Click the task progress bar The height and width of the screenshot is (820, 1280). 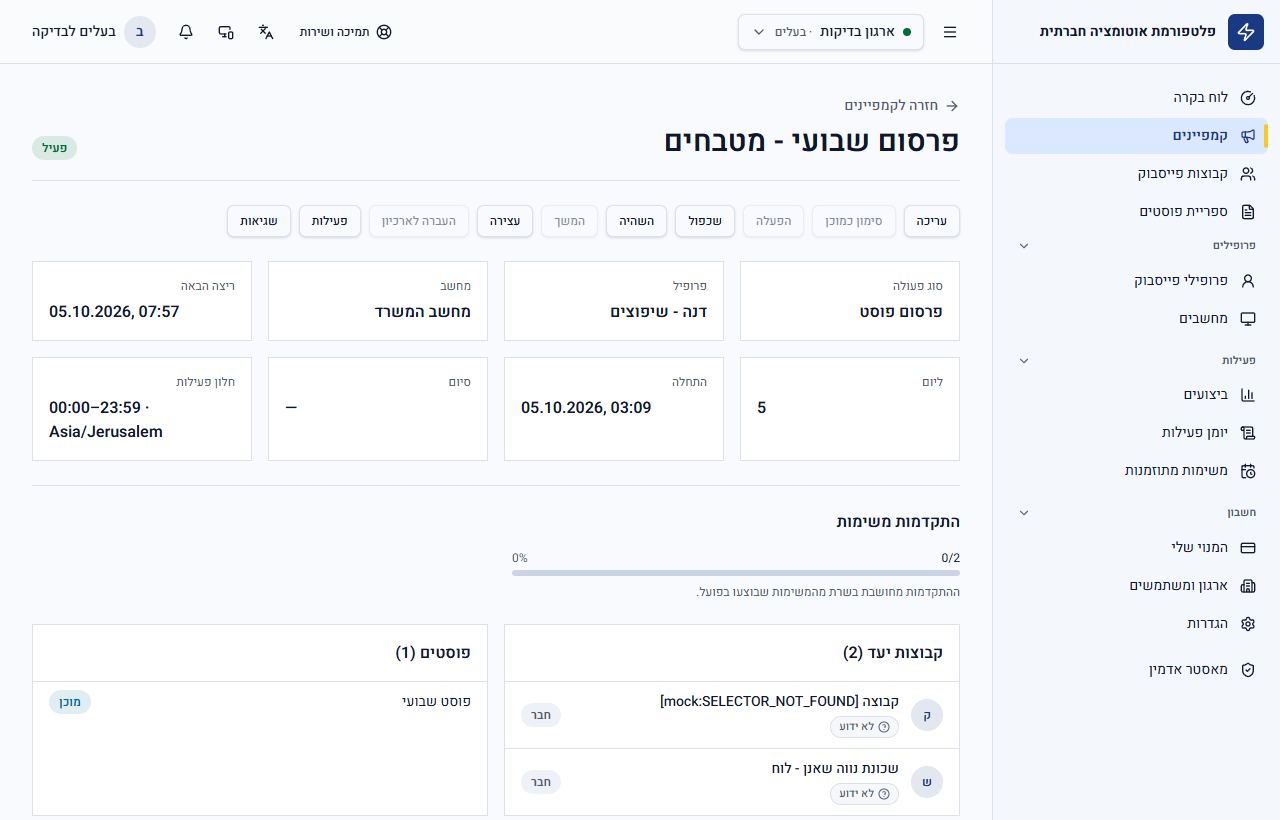tap(736, 573)
